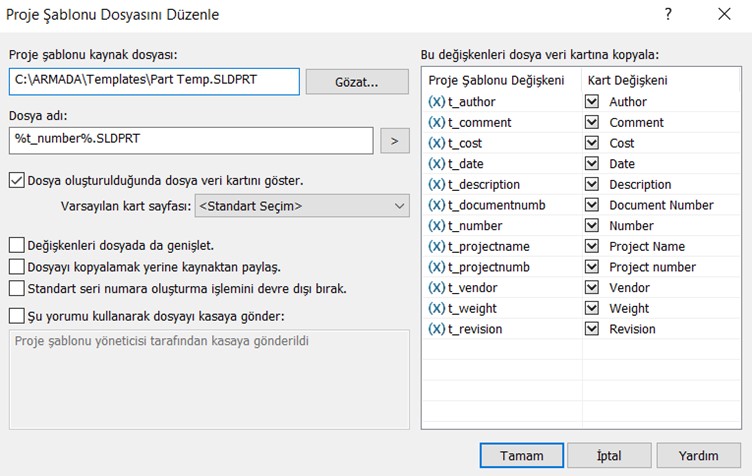752x476 pixels.
Task: Click into the 'Dosya adı' input field
Action: pos(190,141)
